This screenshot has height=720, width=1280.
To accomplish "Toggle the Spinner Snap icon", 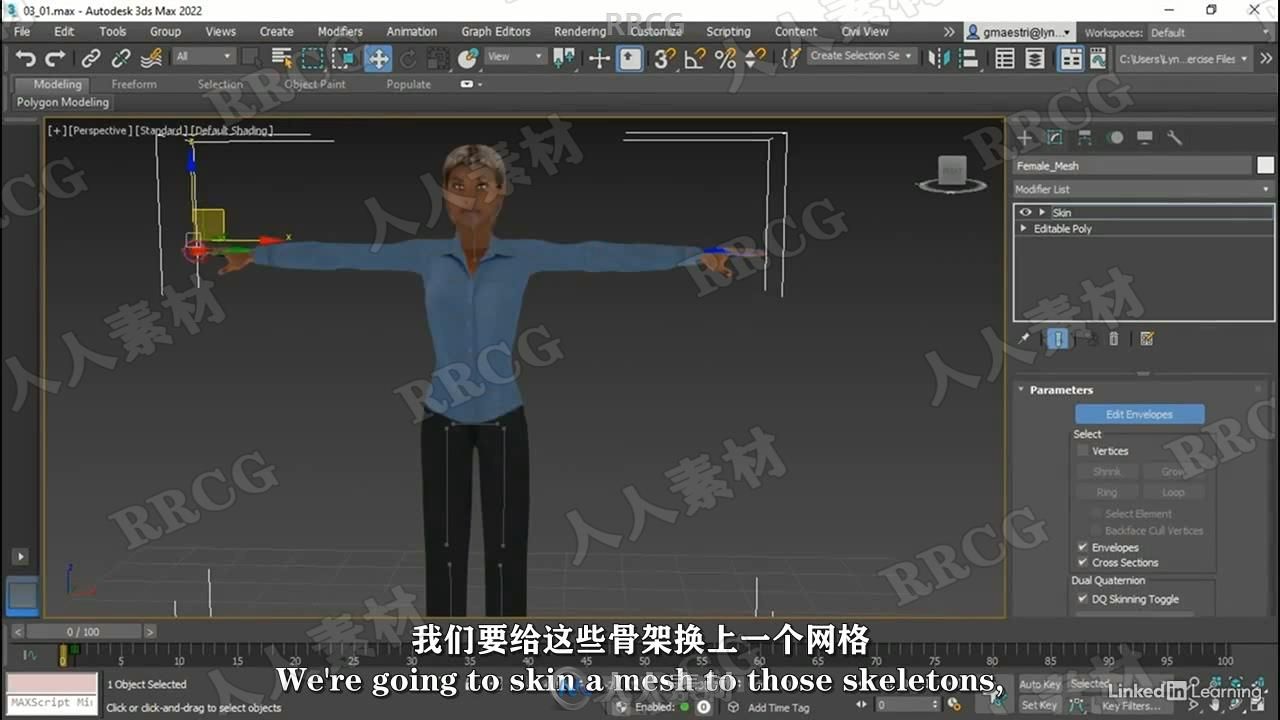I will click(x=756, y=58).
